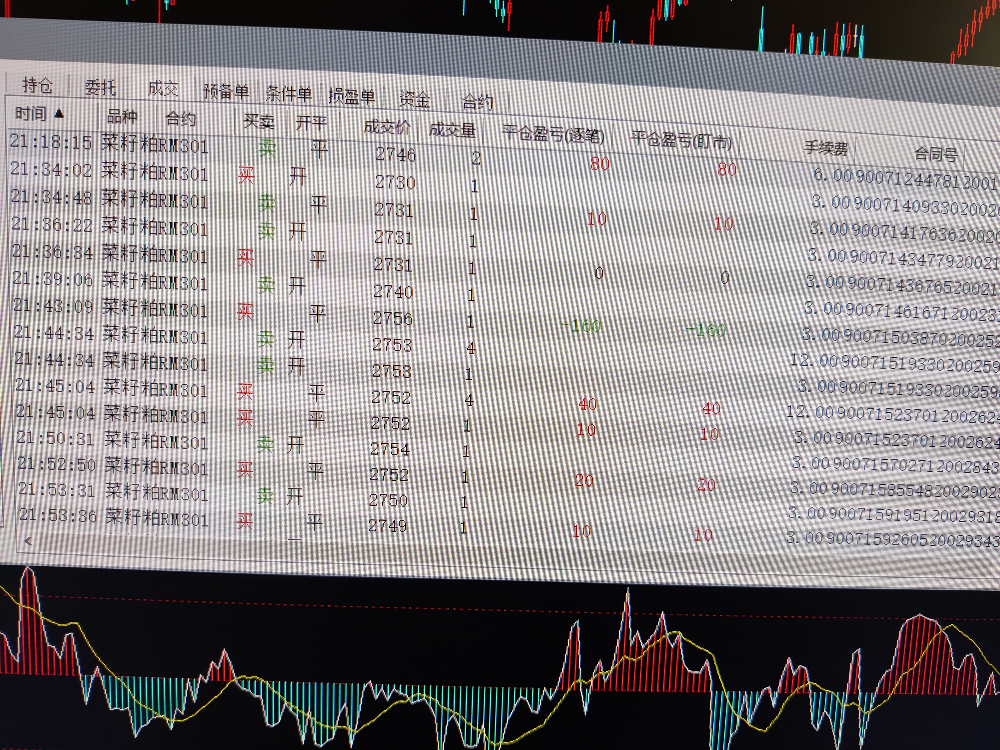
Task: Click the price cell 2730
Action: point(395,182)
